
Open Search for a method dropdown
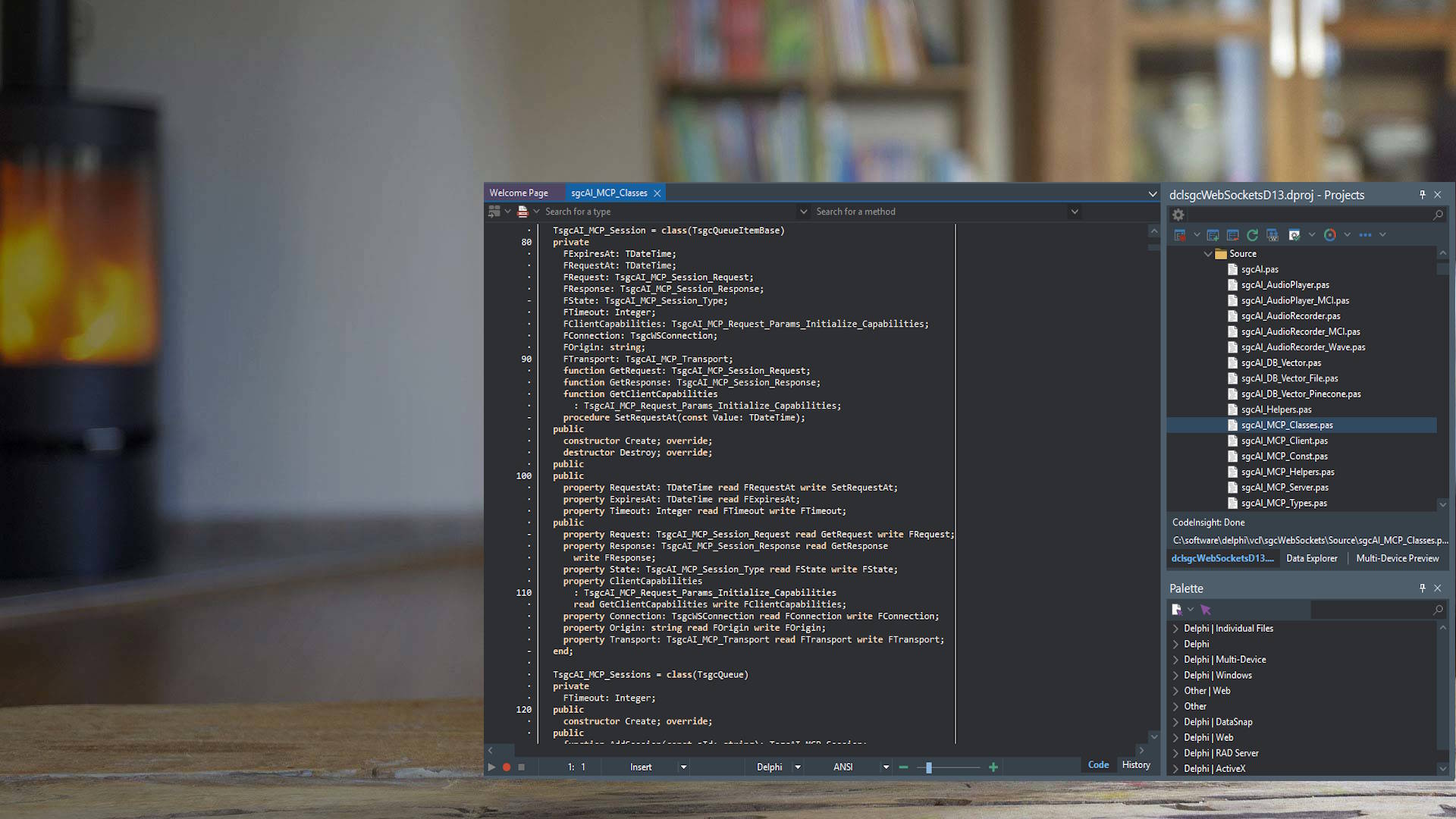1074,212
